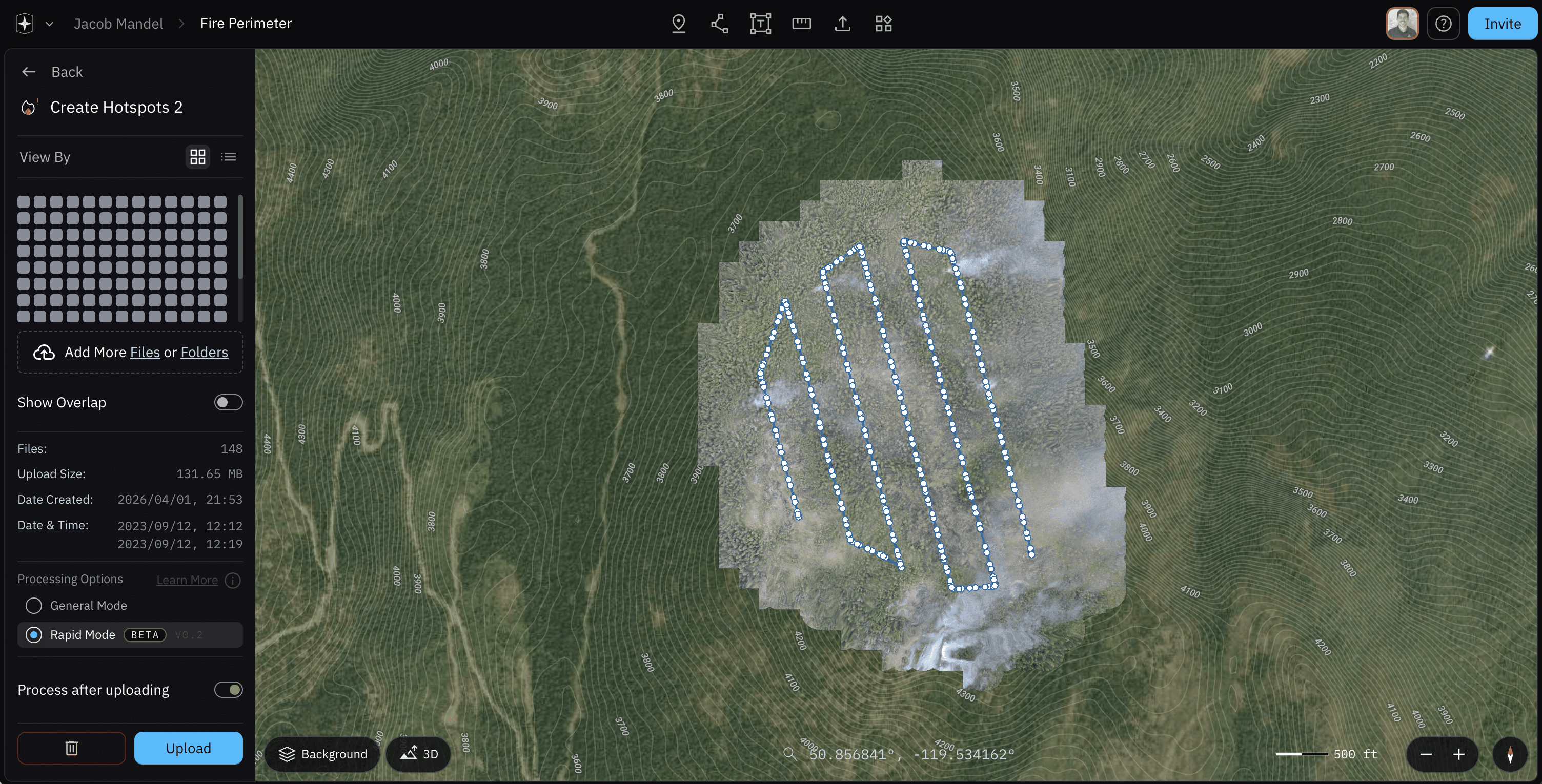Select the location pin marker tool
Image resolution: width=1542 pixels, height=784 pixels.
678,24
